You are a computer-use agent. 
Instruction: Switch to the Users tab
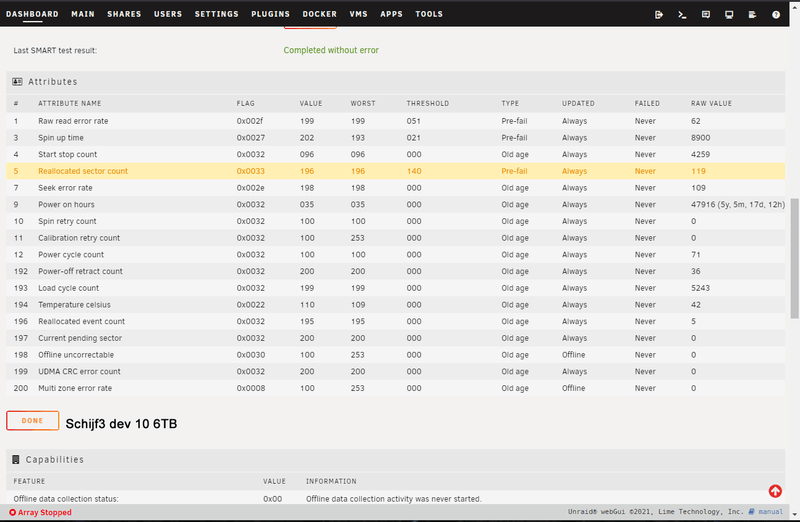(168, 14)
